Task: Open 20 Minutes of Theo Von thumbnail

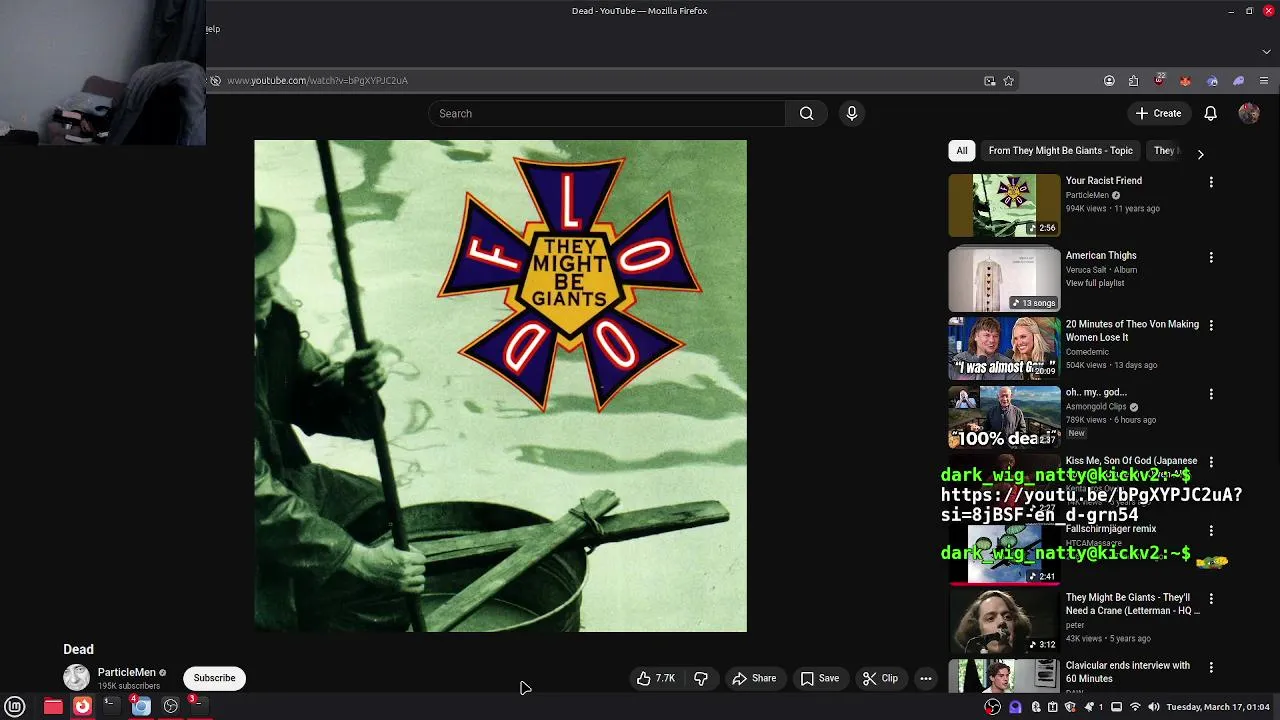Action: point(1004,349)
